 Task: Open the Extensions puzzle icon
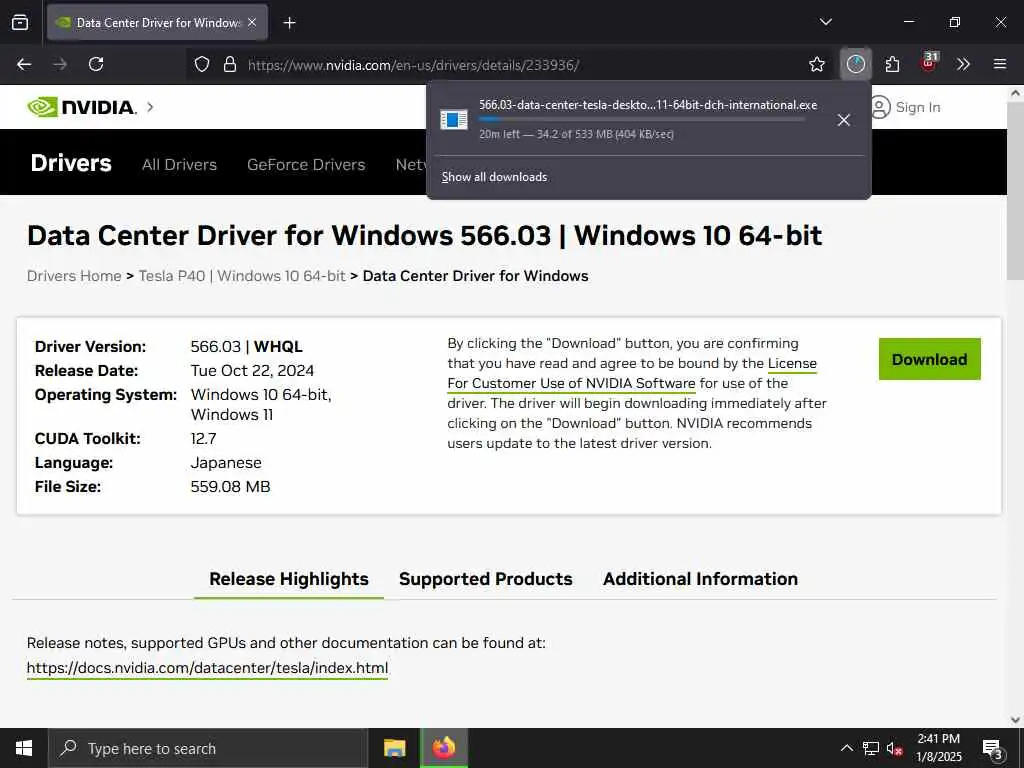[892, 64]
